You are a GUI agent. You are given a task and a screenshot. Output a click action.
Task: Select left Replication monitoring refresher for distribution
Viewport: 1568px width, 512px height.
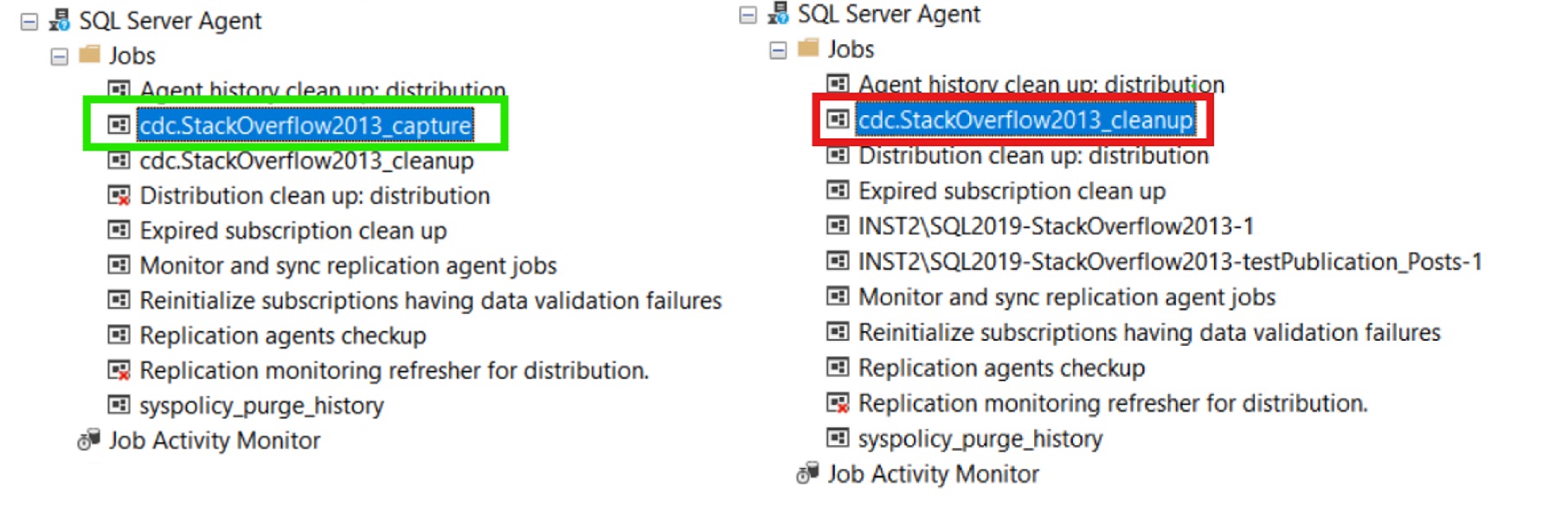pyautogui.click(x=395, y=370)
